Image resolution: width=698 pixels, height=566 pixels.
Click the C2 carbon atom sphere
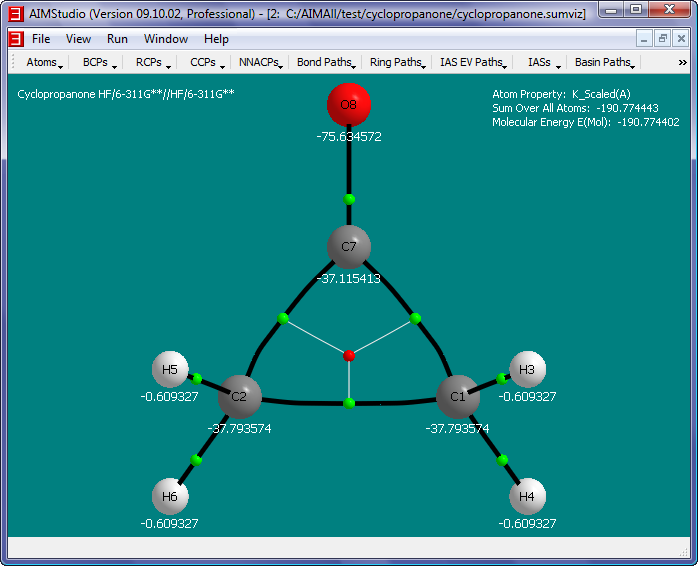point(240,397)
